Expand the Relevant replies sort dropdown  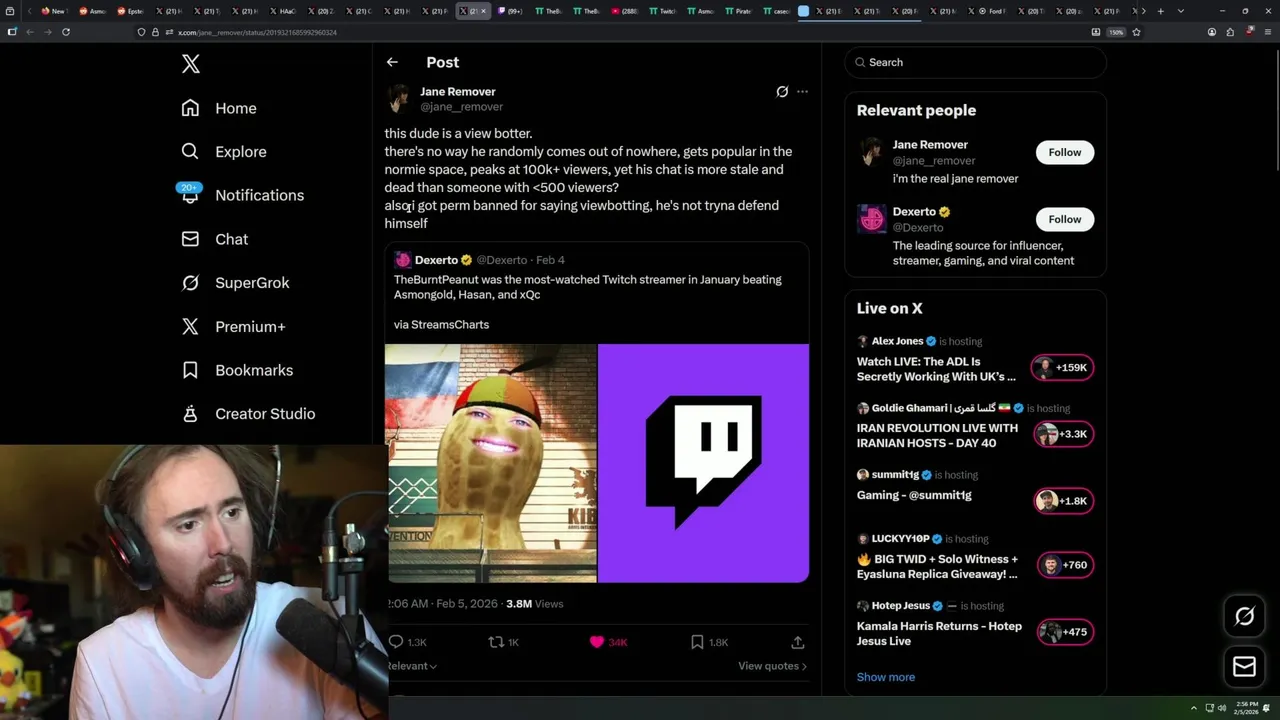pyautogui.click(x=412, y=666)
